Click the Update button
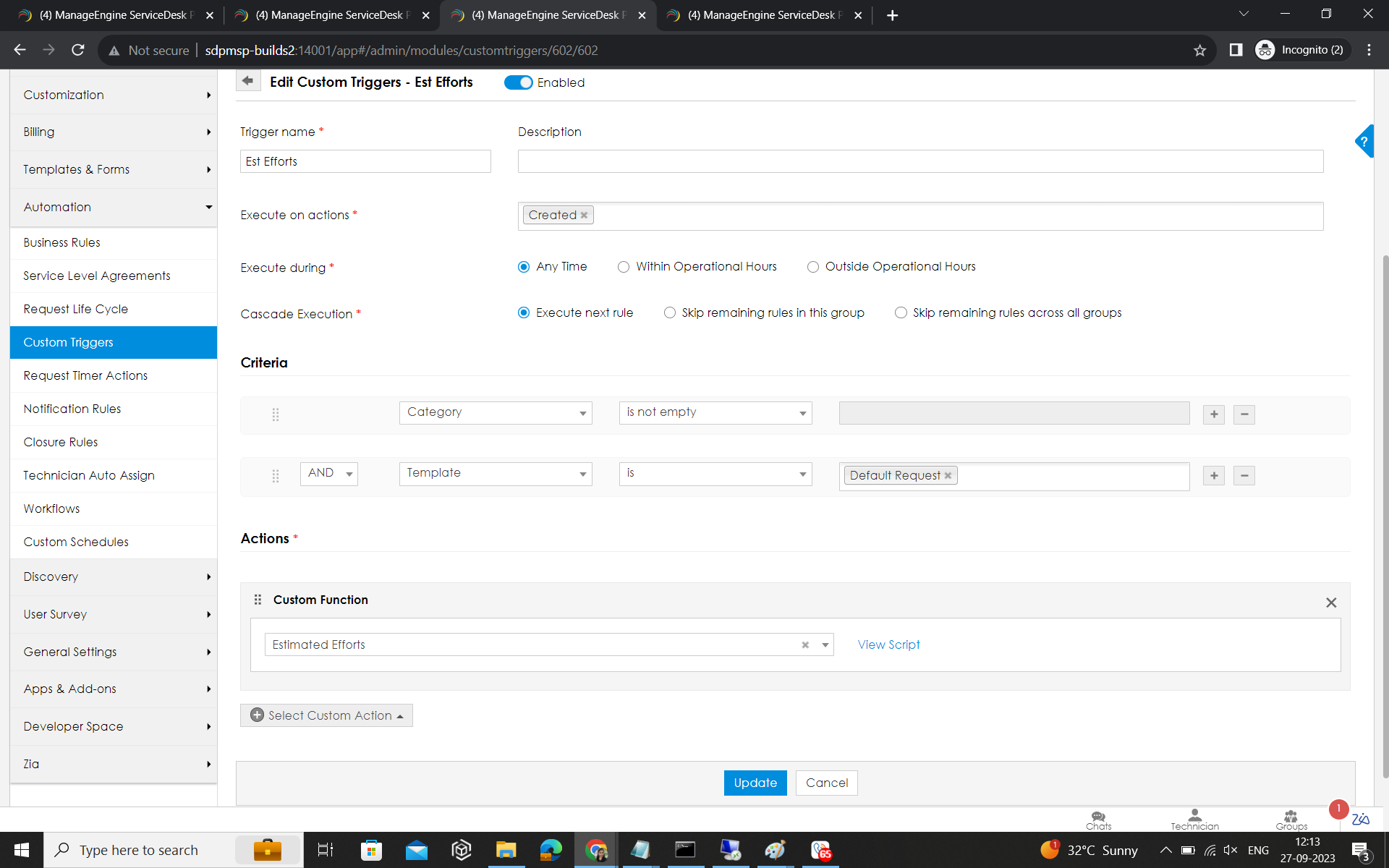This screenshot has height=868, width=1389. click(x=755, y=783)
